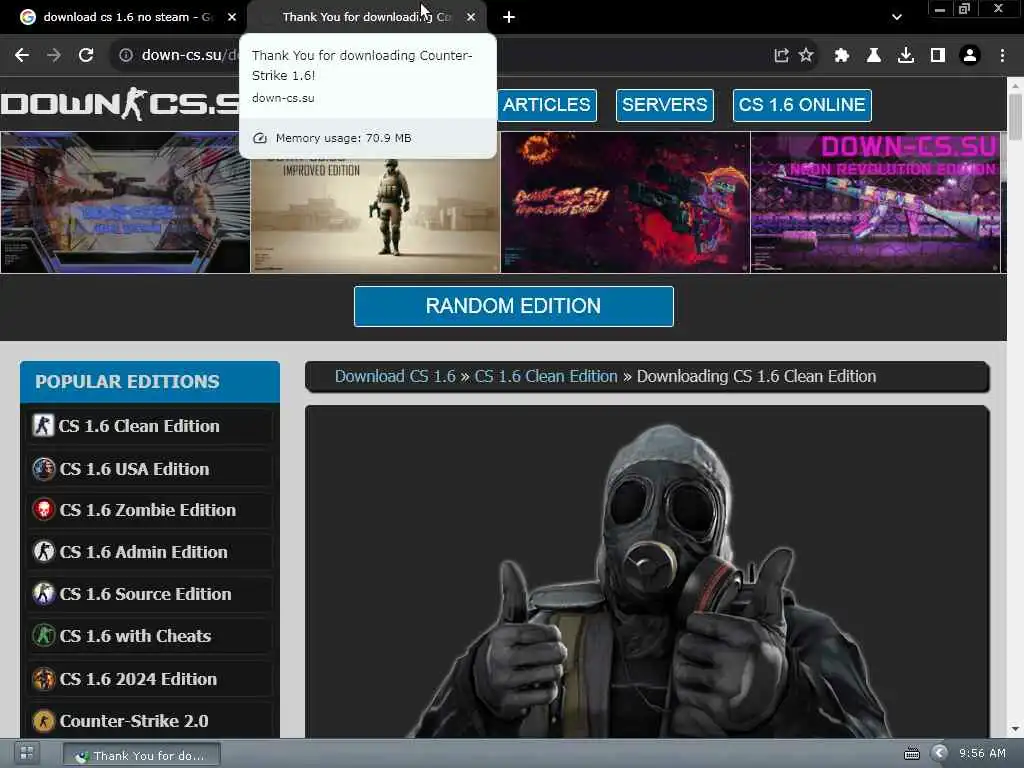The image size is (1024, 768).
Task: Click the Source Edition sidebar icon
Action: click(44, 594)
